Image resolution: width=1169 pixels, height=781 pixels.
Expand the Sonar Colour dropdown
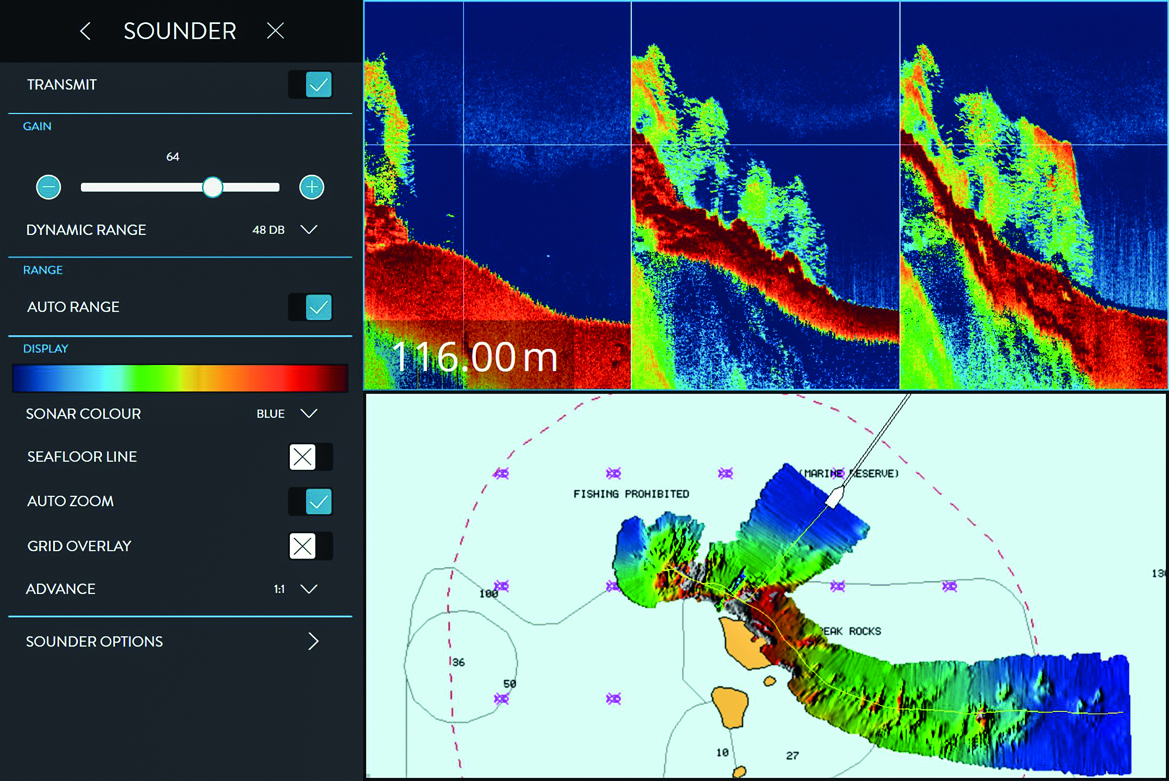[309, 414]
